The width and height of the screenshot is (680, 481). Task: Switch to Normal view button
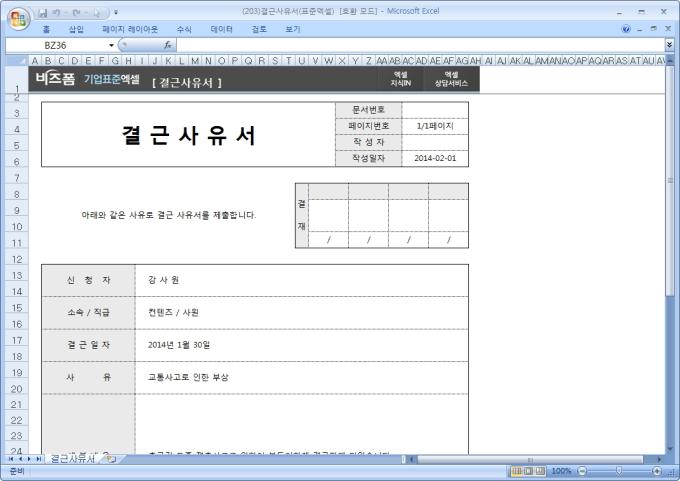click(x=517, y=471)
